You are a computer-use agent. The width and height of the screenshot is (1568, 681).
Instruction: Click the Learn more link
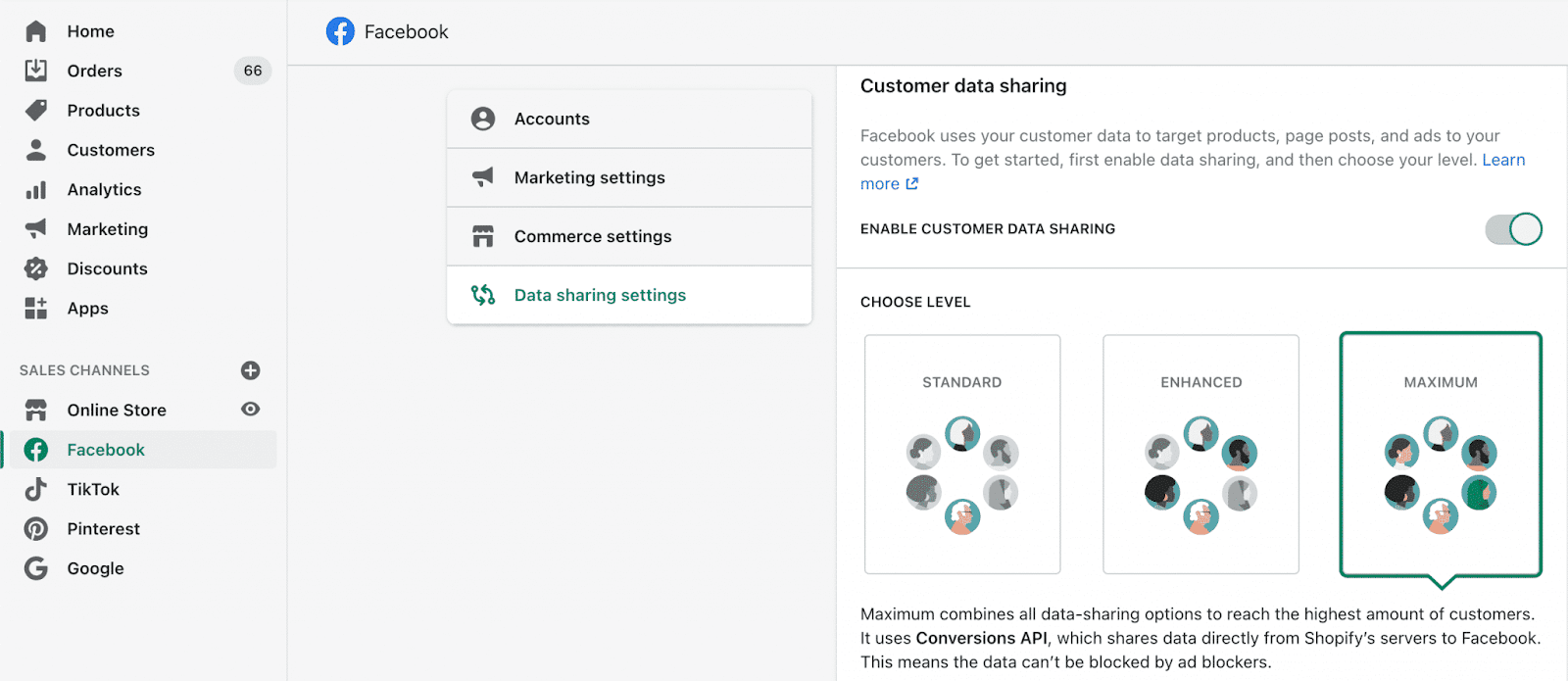point(1503,160)
